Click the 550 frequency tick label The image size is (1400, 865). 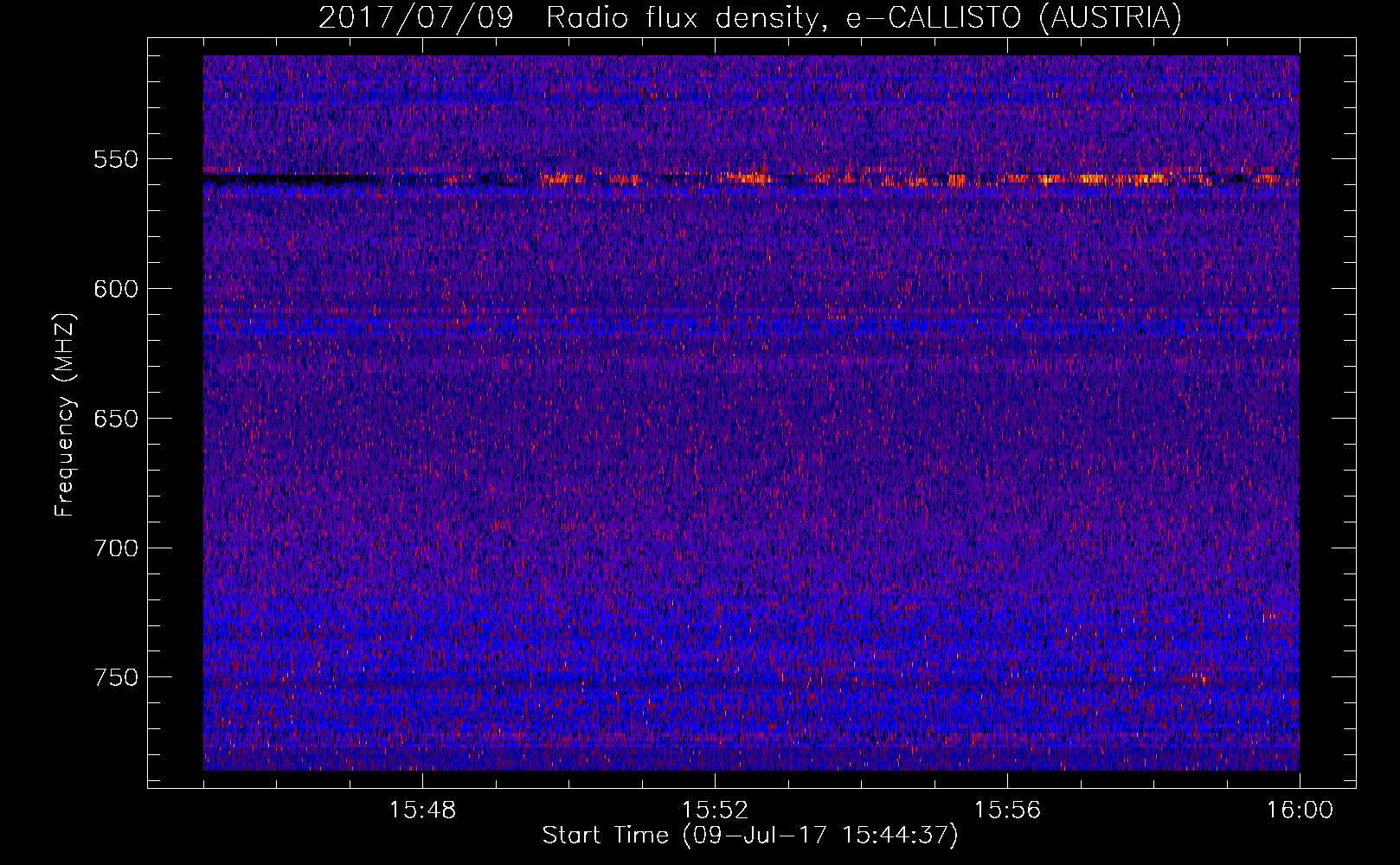[x=116, y=159]
